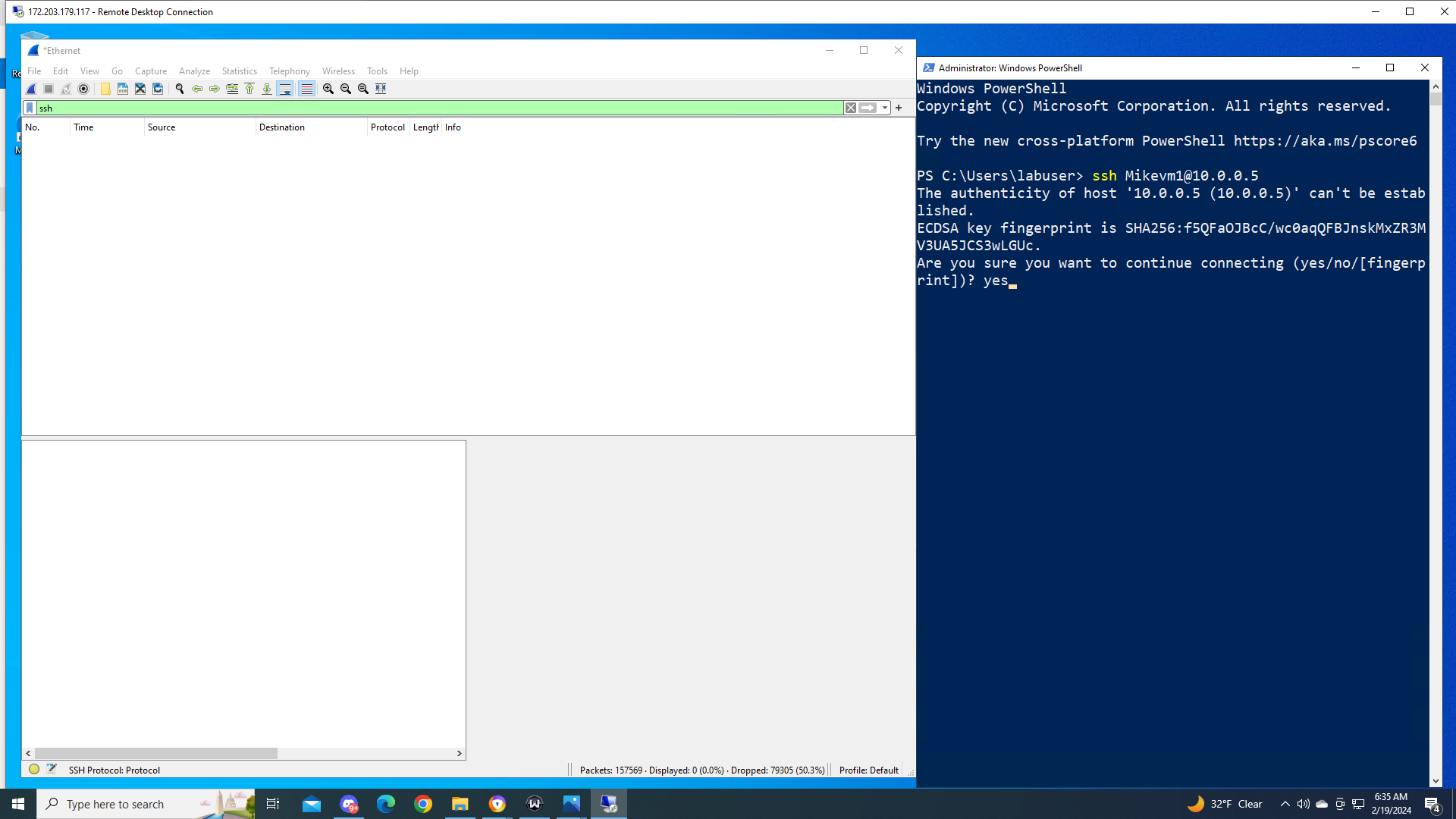
Task: Zoom in on packet list text
Action: 328,89
